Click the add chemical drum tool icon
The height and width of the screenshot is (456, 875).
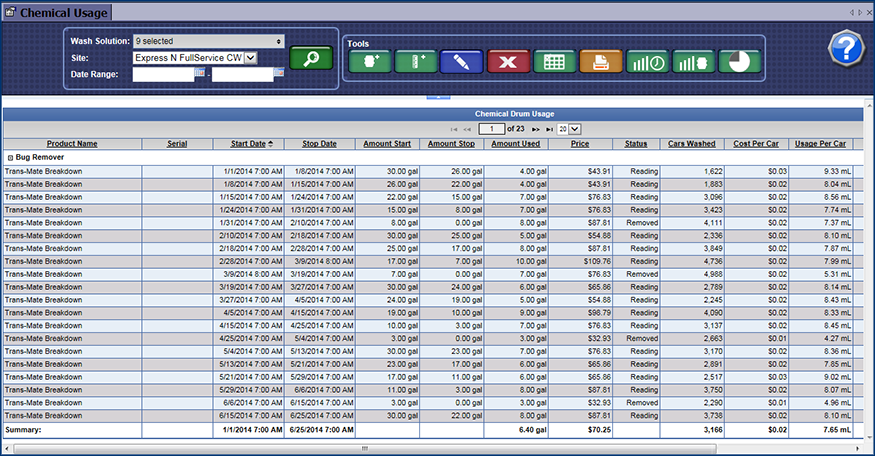tap(369, 62)
